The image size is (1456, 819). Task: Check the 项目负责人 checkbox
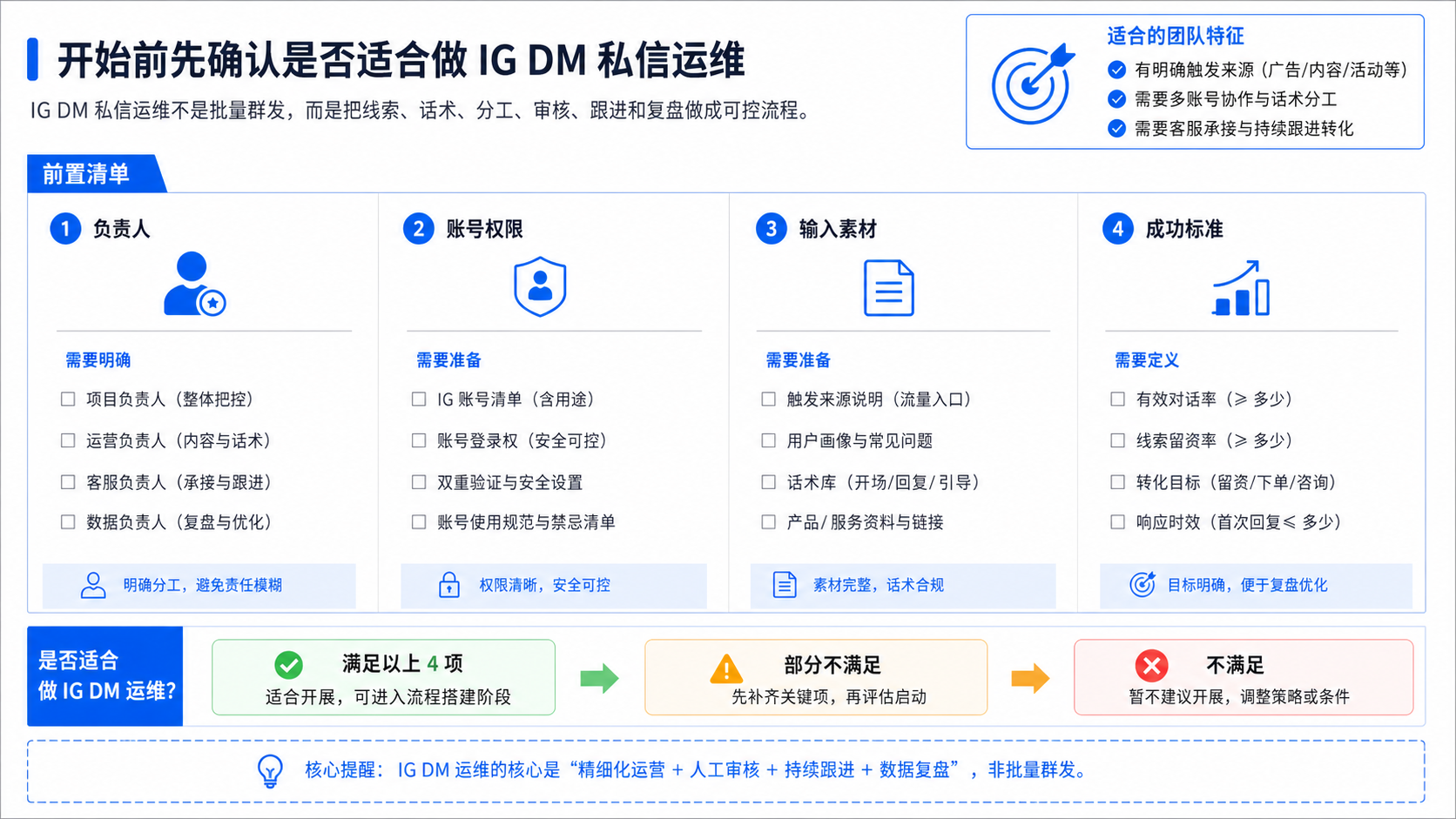click(x=68, y=399)
